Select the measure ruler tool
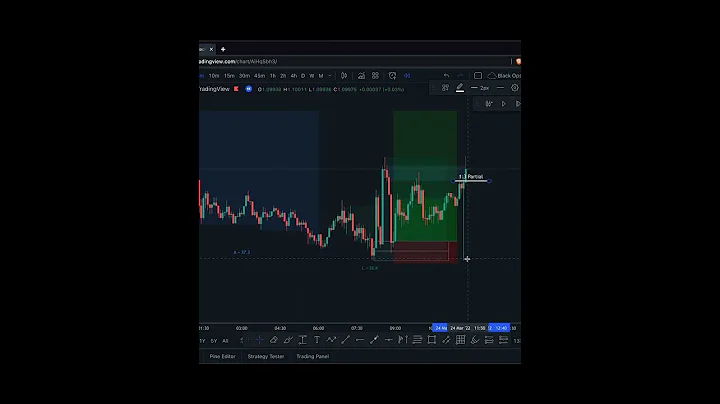This screenshot has width=720, height=404. coord(446,340)
